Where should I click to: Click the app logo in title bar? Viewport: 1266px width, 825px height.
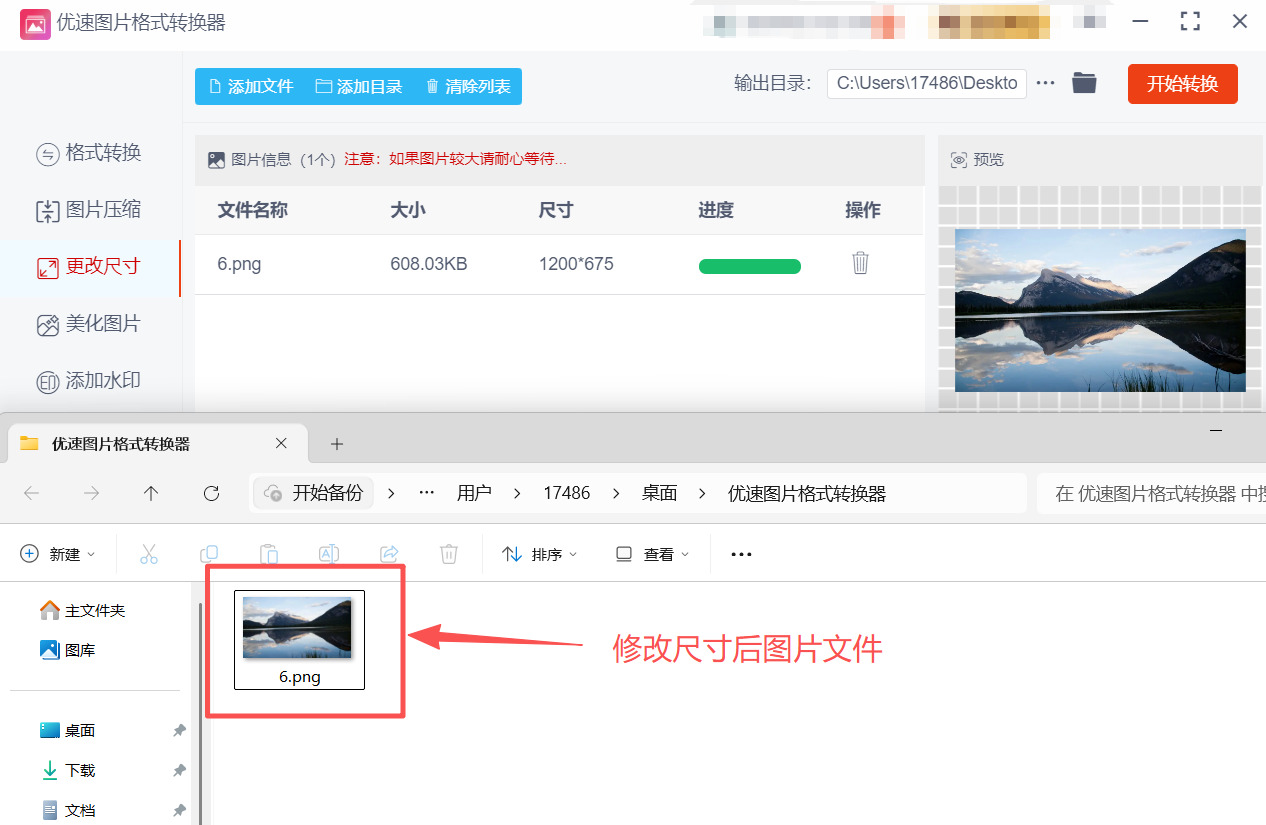tap(36, 22)
